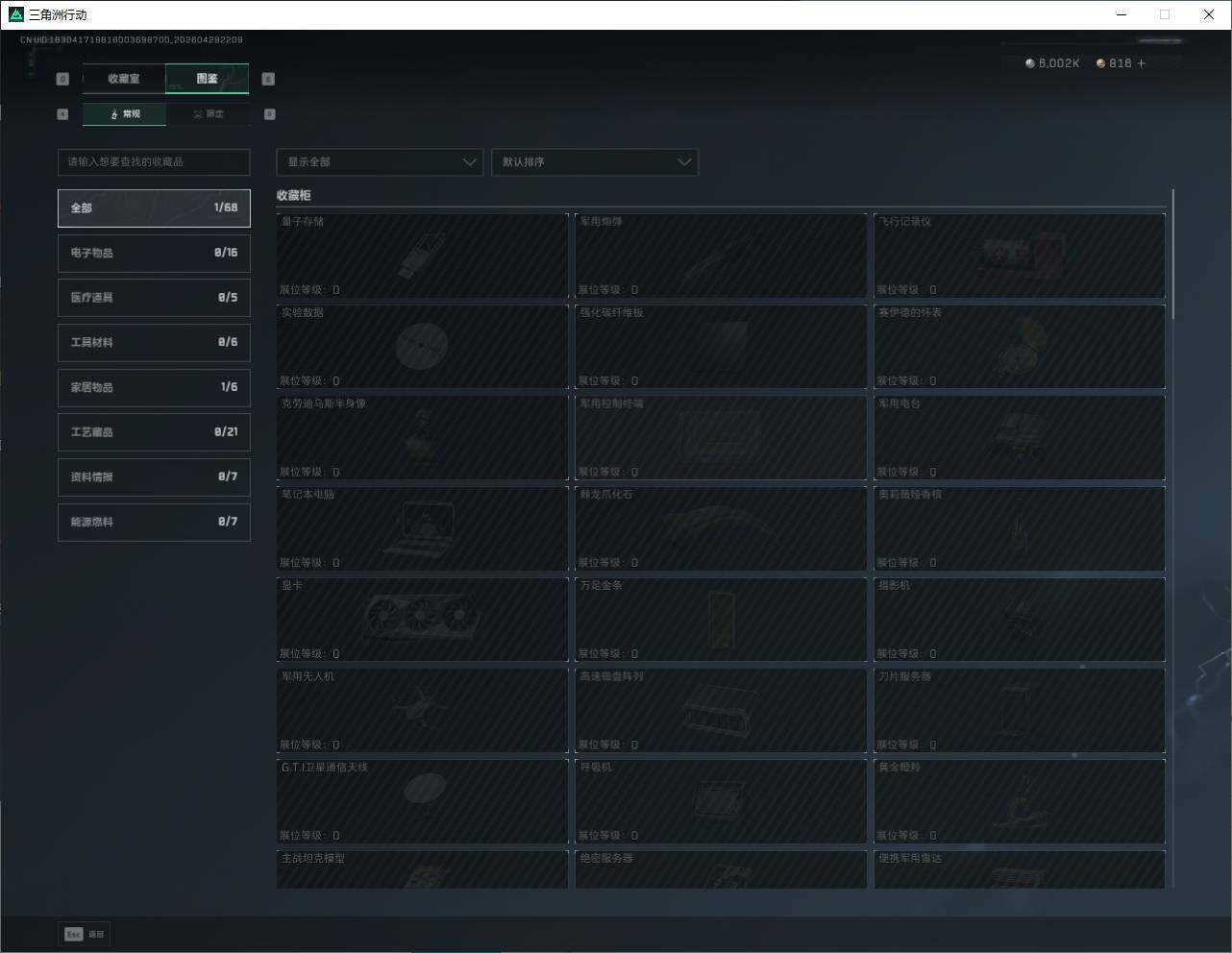Click the A key hint icon beside 常规
This screenshot has width=1232, height=953.
tap(62, 114)
